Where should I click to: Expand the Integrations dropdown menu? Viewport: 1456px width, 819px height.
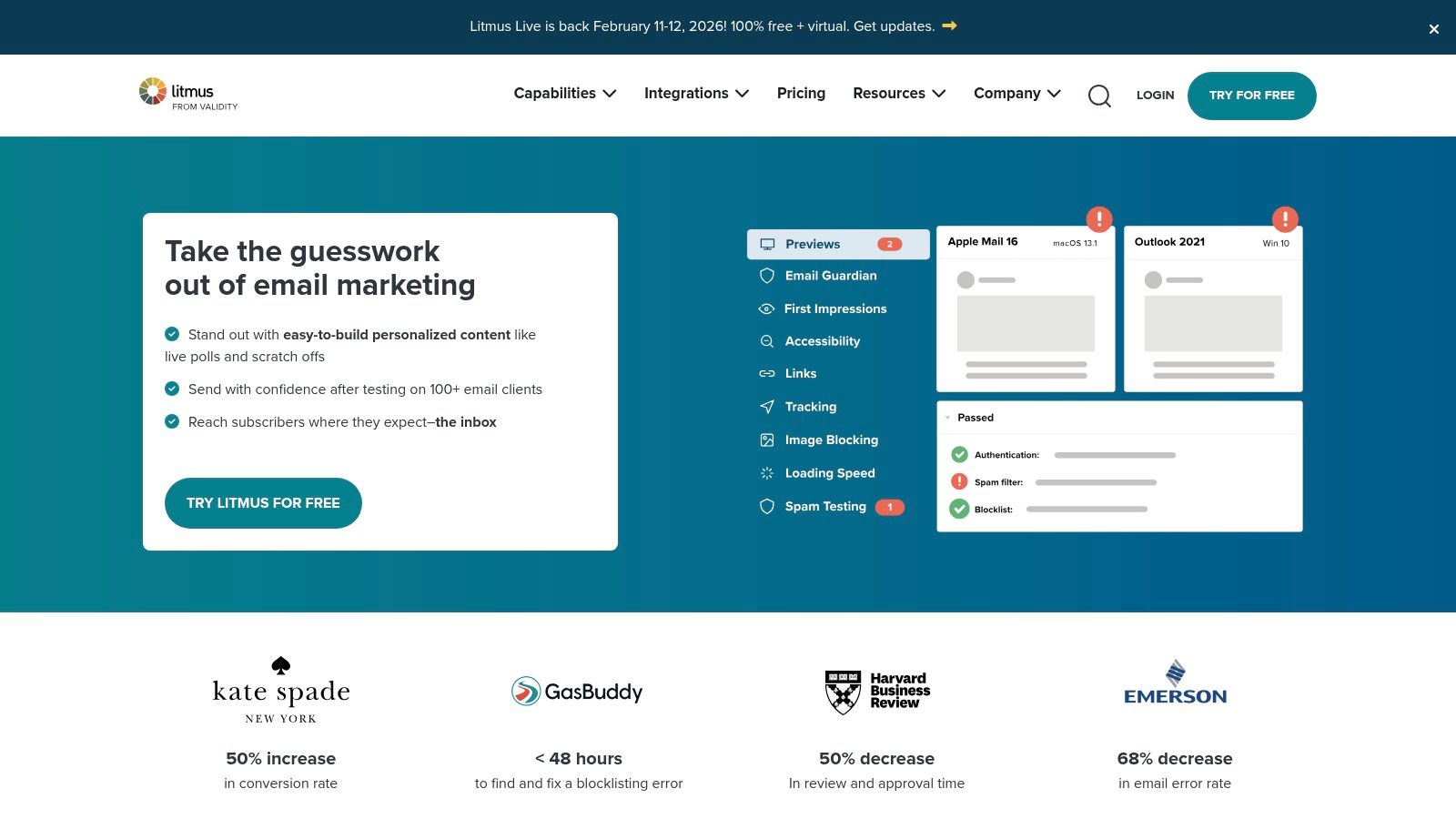(697, 94)
